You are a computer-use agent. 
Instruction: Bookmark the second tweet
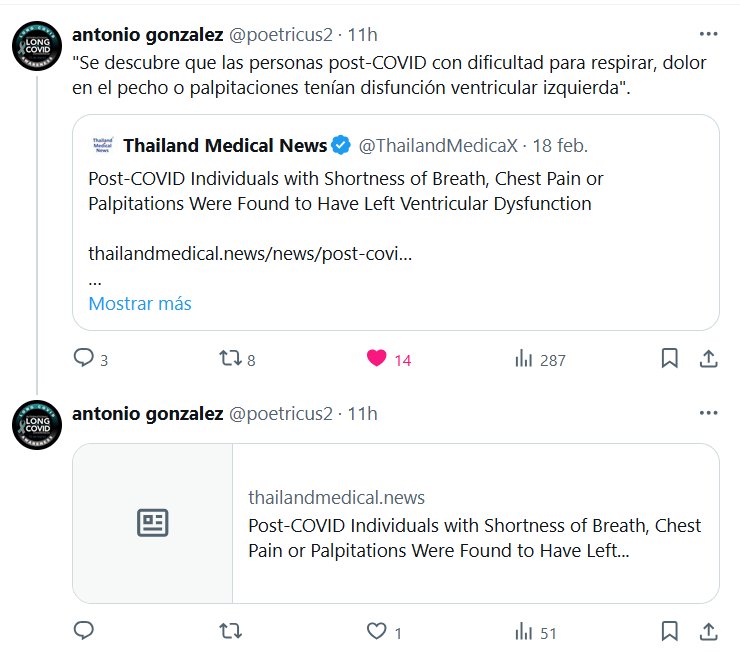[x=670, y=631]
